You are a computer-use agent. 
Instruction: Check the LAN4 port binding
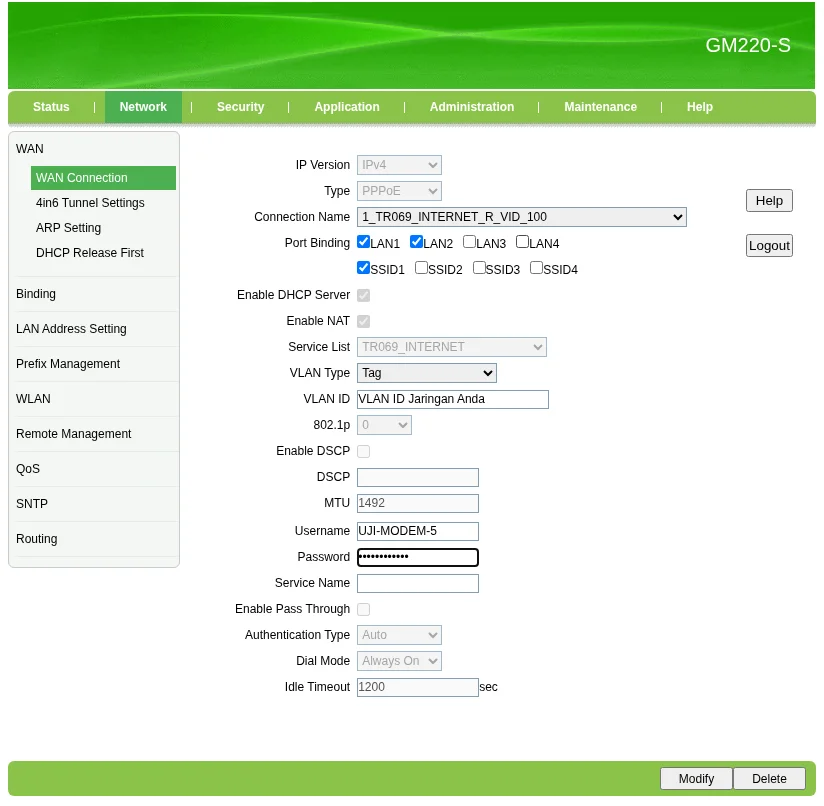(x=522, y=242)
